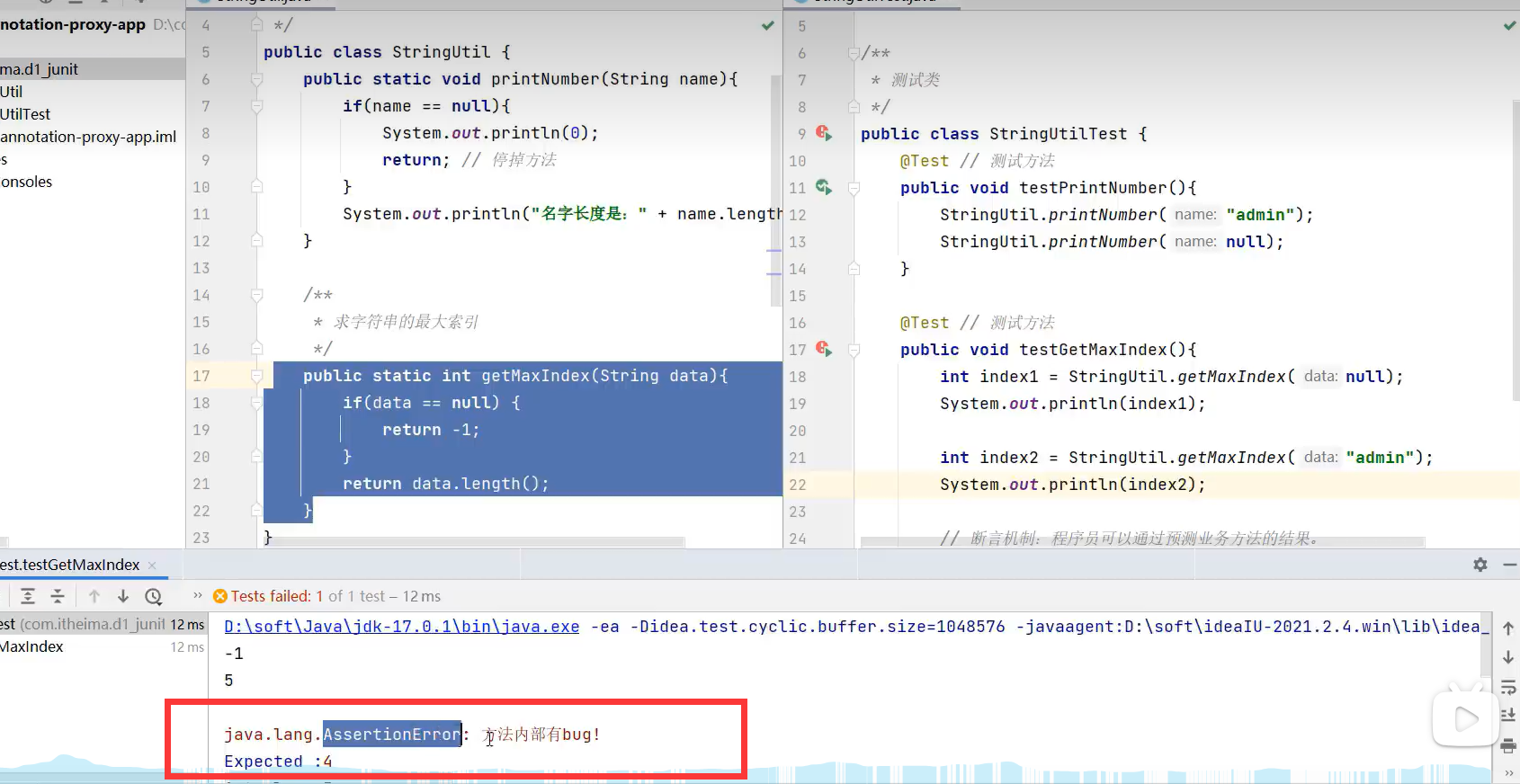Select Consoles node in project tree
Viewport: 1520px width, 784px height.
[26, 182]
